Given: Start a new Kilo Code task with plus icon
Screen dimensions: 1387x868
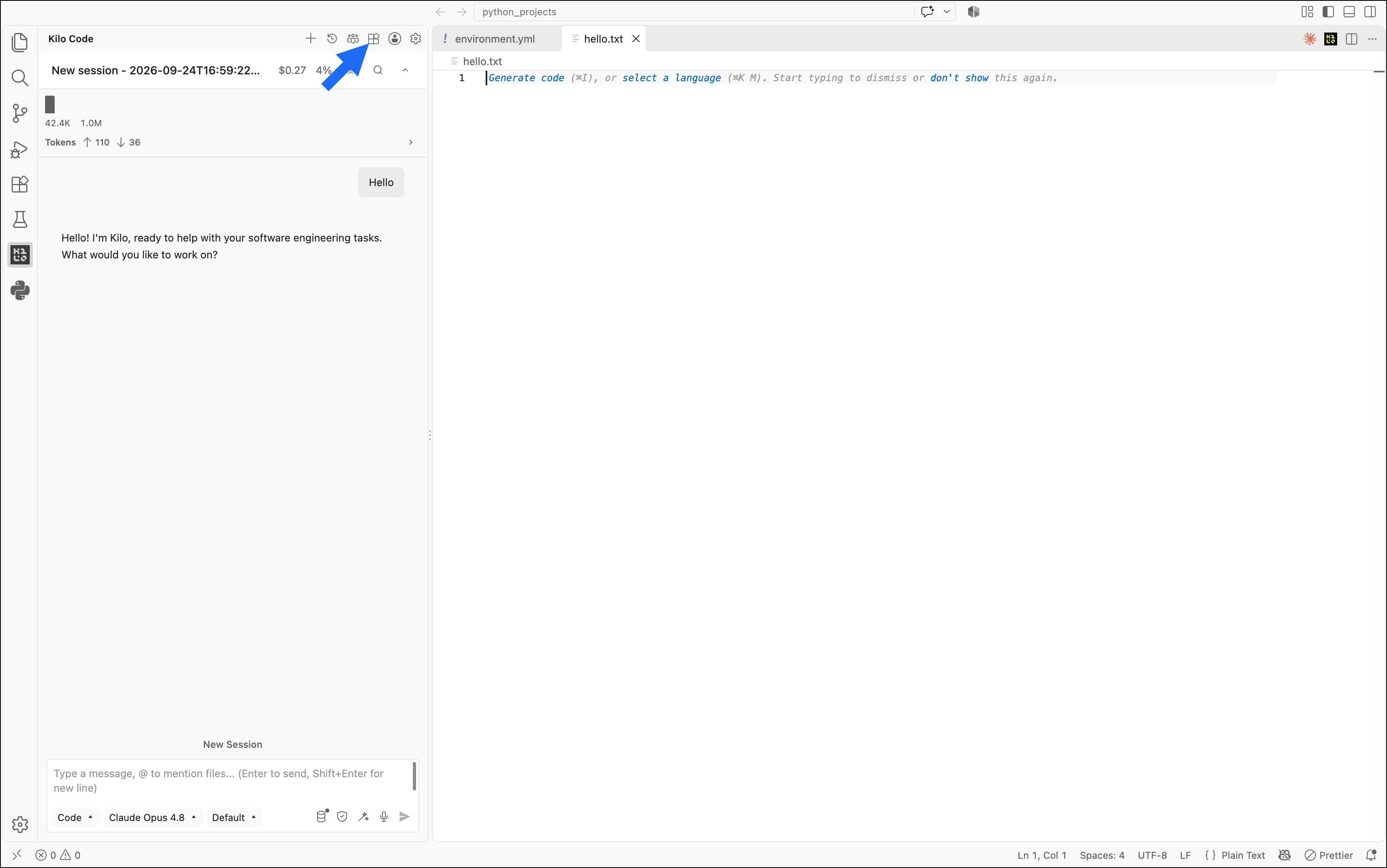Looking at the screenshot, I should [310, 39].
